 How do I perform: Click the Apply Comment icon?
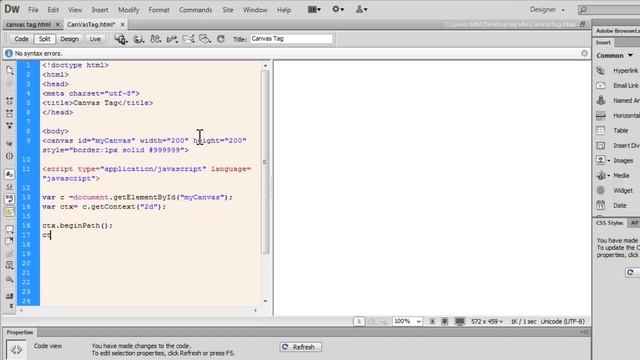9,229
